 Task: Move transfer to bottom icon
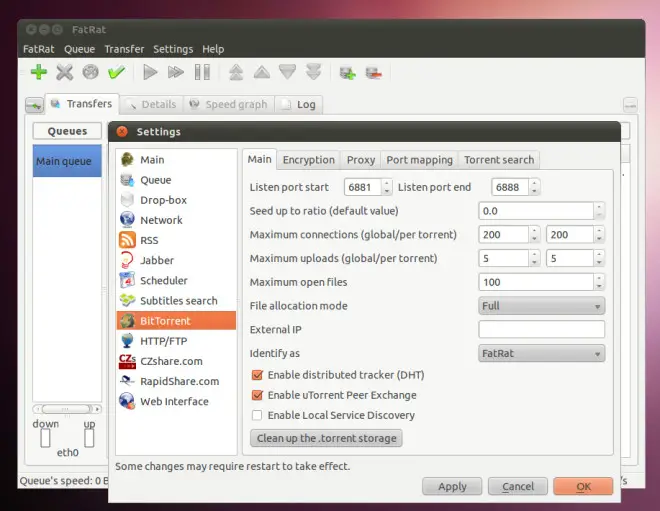tap(314, 72)
